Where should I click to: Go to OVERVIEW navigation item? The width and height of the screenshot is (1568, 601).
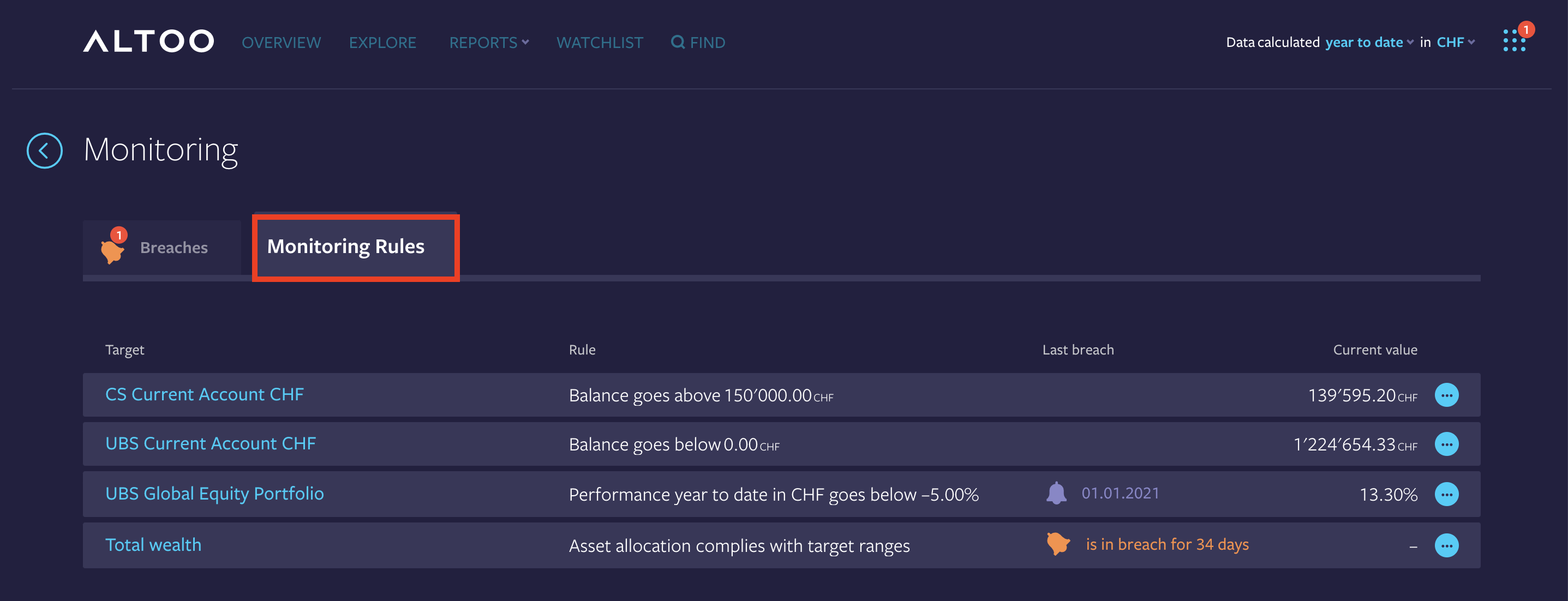[x=281, y=42]
